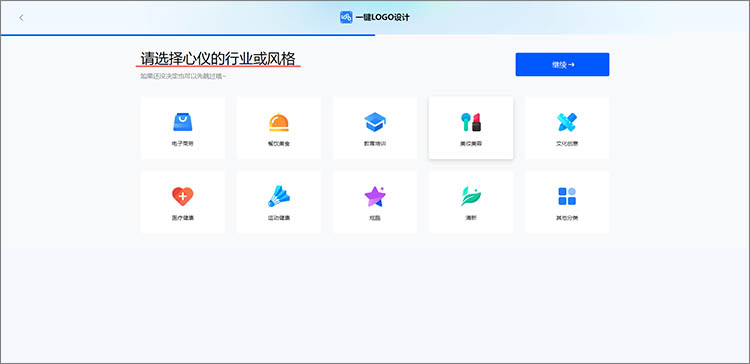The image size is (750, 364).
Task: Click the gray hint text below the heading
Action: [x=183, y=76]
